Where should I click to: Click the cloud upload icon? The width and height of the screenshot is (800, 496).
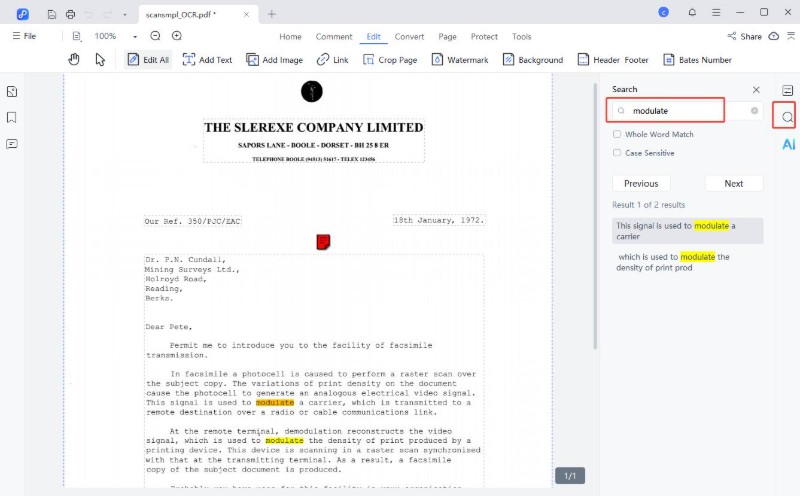(774, 36)
